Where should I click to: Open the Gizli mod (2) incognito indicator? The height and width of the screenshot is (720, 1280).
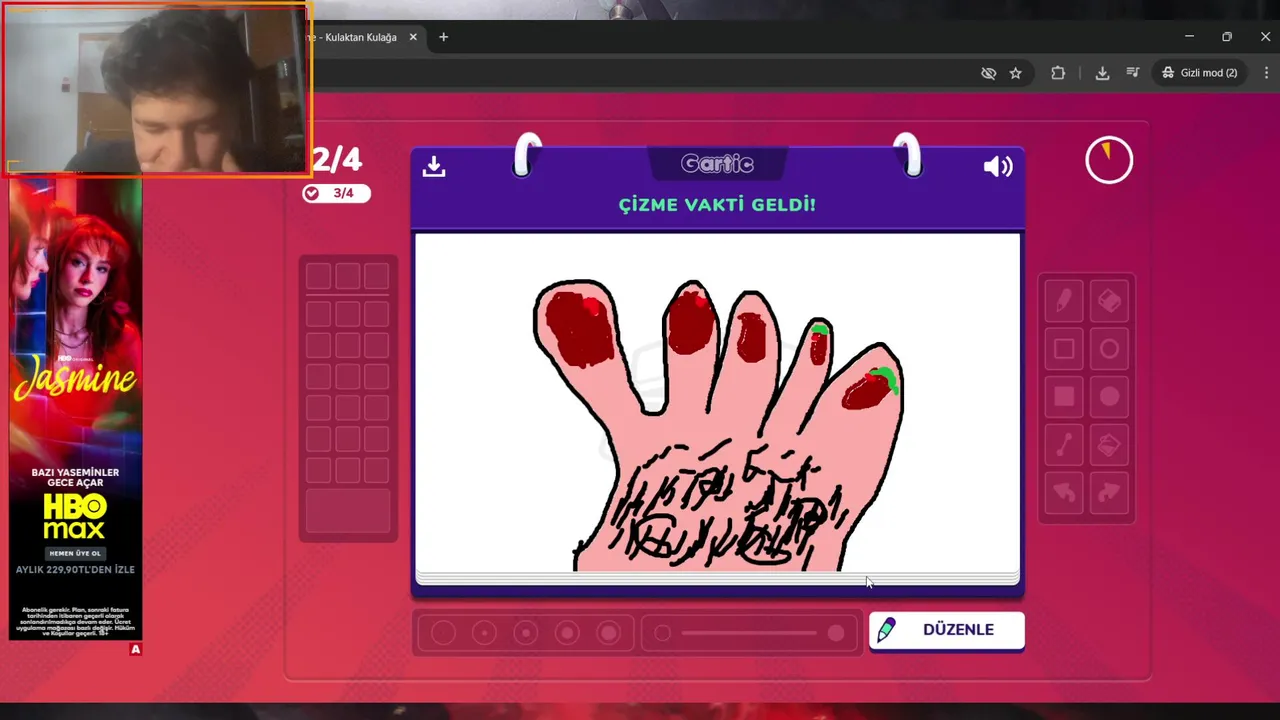point(1200,73)
